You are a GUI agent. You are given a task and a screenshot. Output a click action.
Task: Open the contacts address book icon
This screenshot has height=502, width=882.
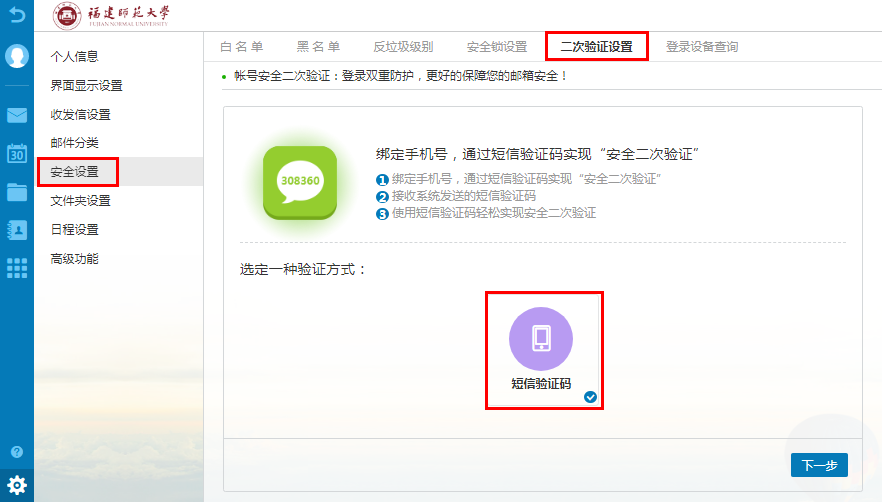pos(17,229)
